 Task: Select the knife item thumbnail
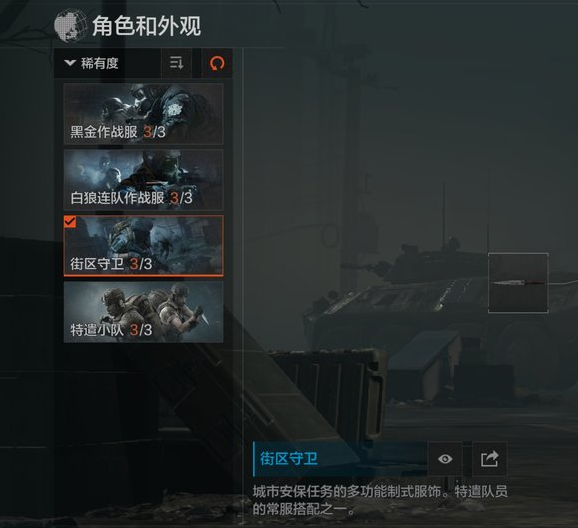(x=518, y=283)
